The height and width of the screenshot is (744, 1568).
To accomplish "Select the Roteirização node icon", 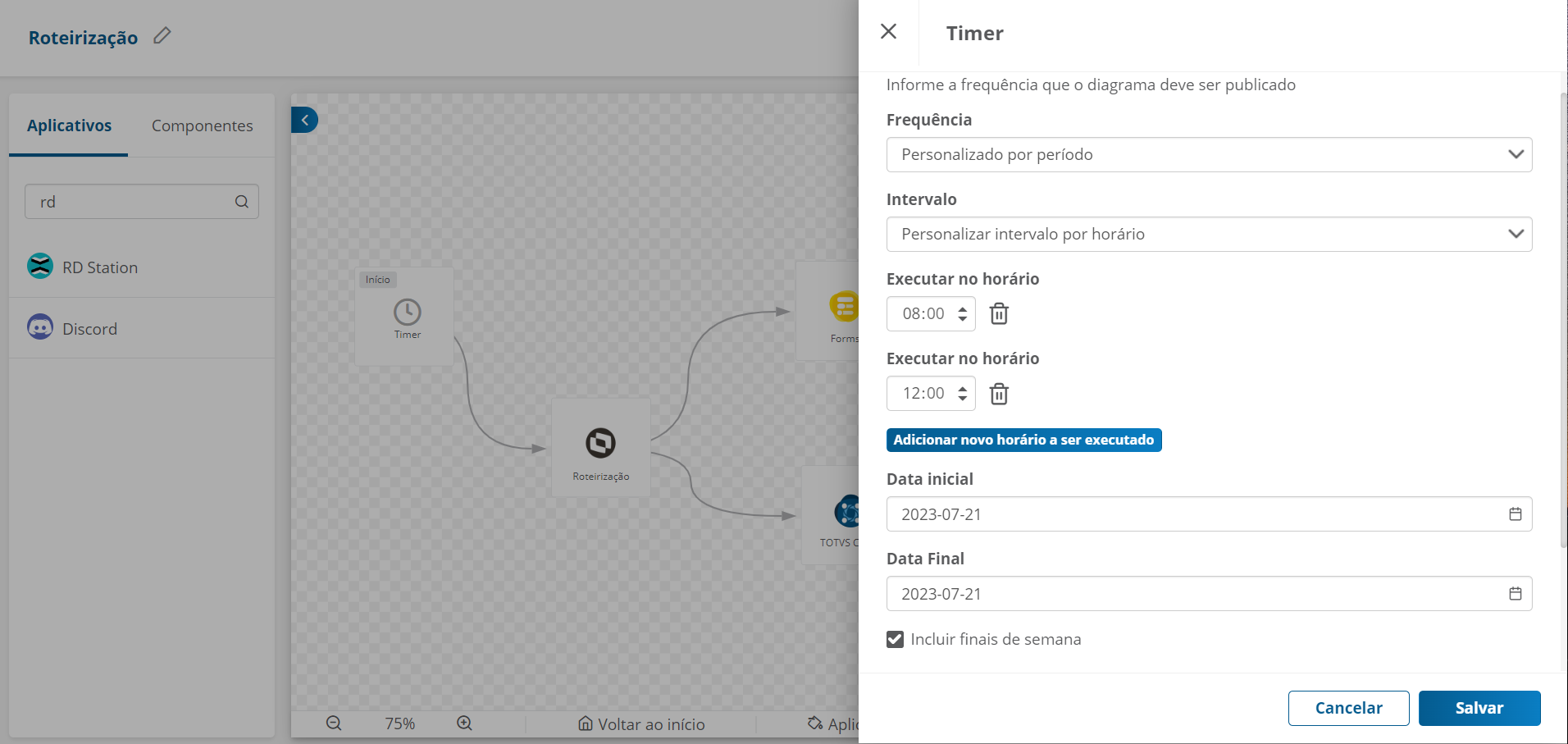I will [x=600, y=443].
